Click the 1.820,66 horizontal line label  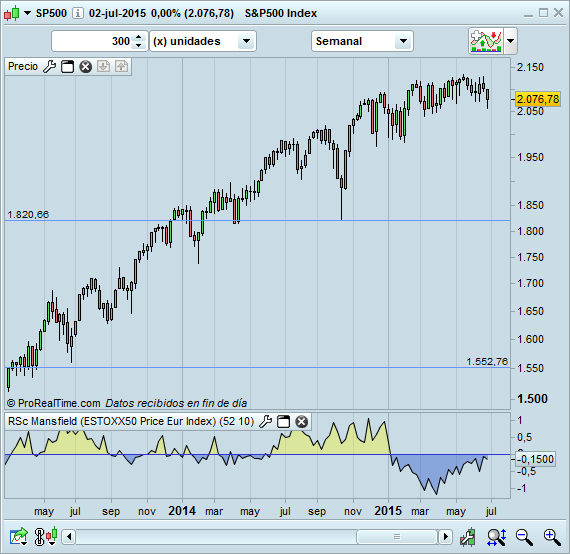(x=28, y=214)
